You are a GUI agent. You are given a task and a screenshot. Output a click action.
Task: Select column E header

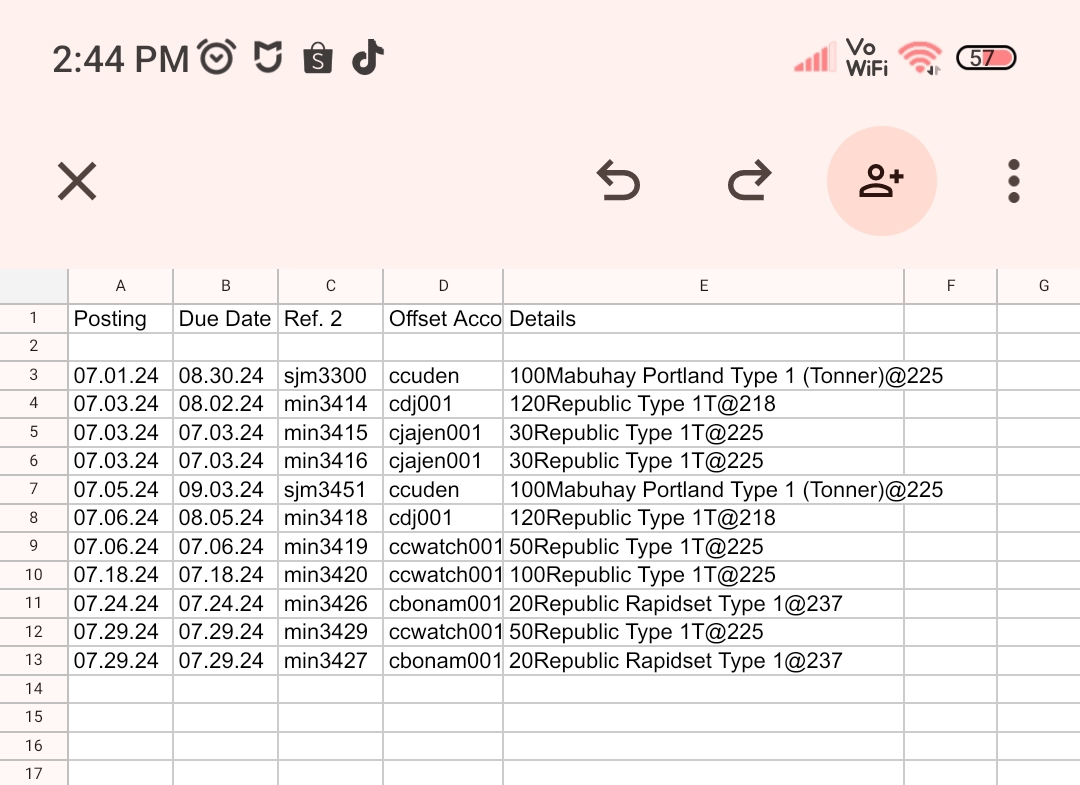click(x=703, y=286)
